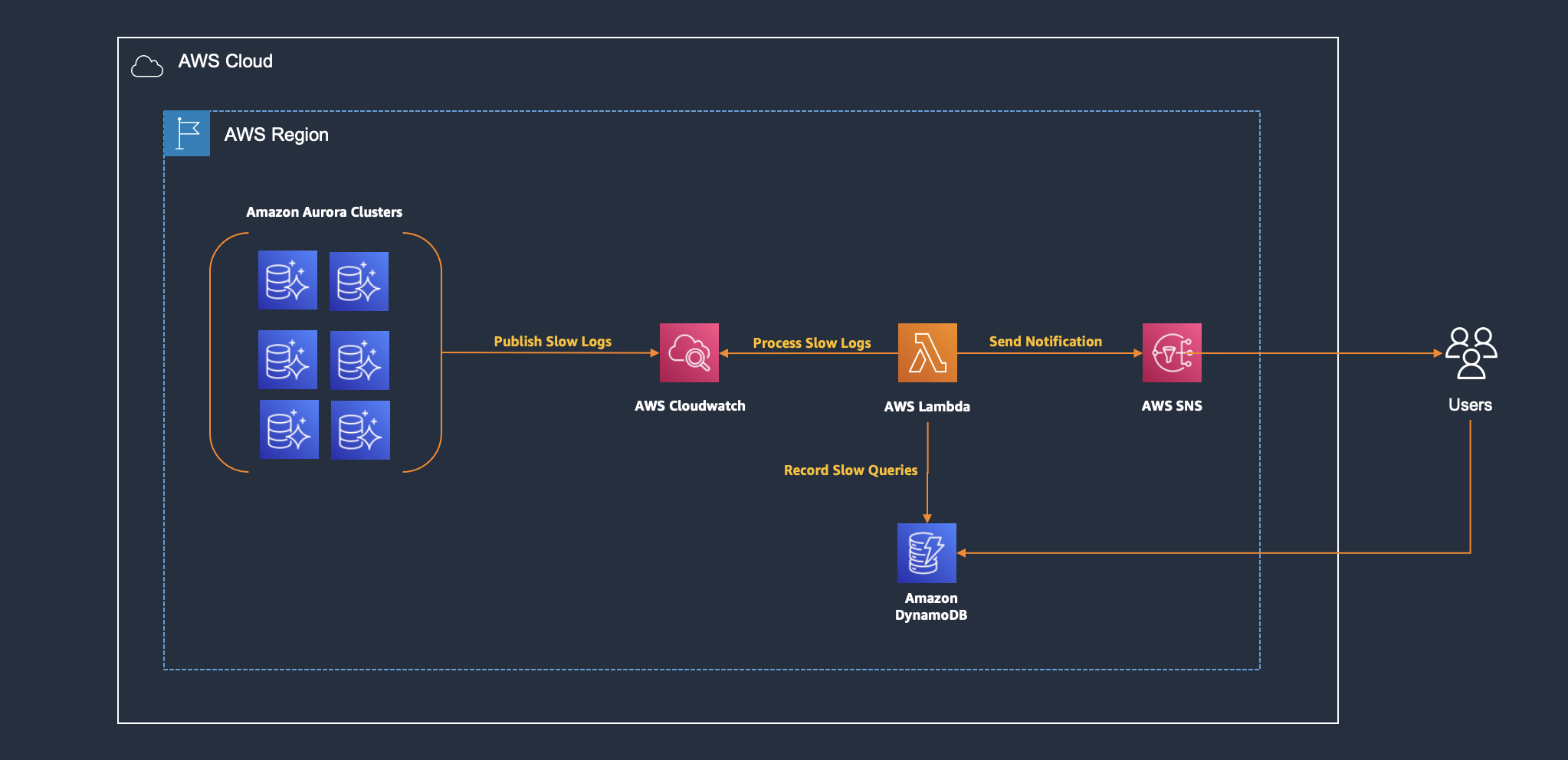Click the AWS Cloud cloud icon

(x=147, y=67)
